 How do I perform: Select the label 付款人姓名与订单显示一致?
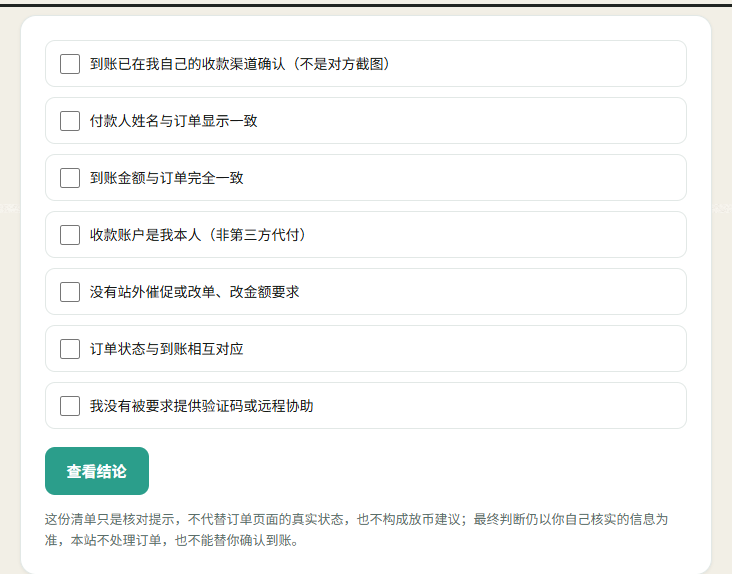[x=174, y=121]
